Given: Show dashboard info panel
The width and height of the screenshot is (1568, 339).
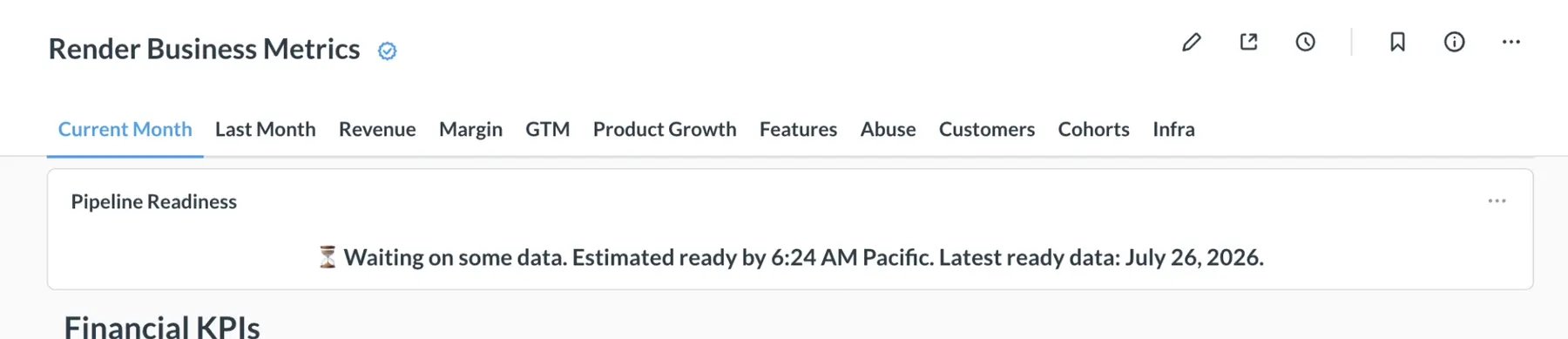Looking at the screenshot, I should tap(1454, 42).
